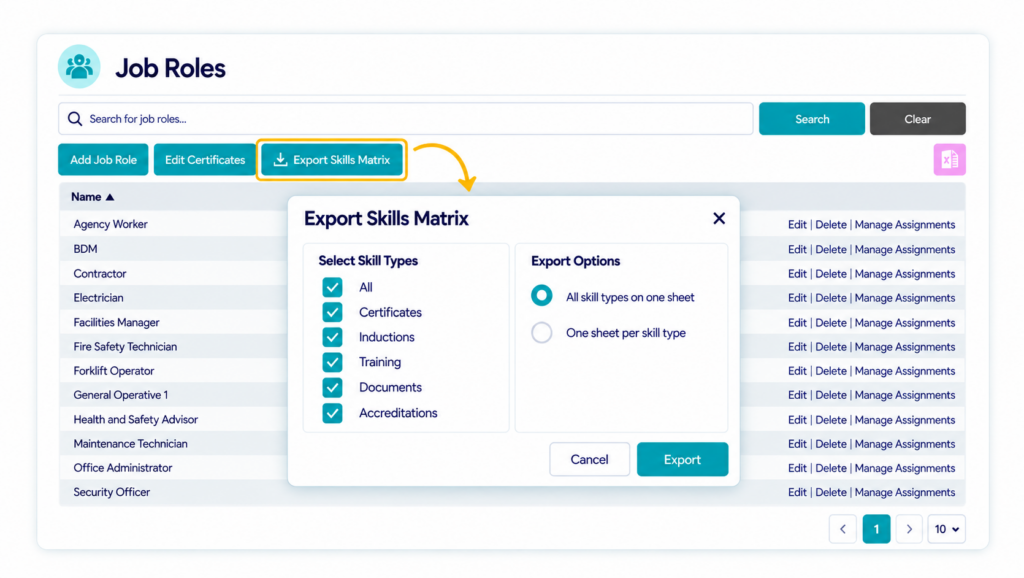Click the Job Roles people icon

tap(79, 67)
